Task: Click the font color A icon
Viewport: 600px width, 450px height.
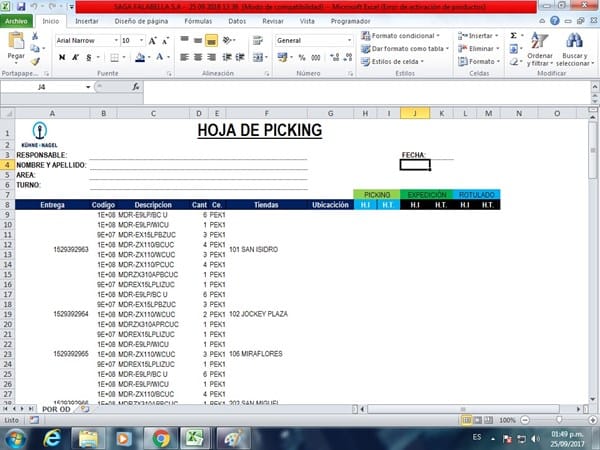Action: click(160, 57)
